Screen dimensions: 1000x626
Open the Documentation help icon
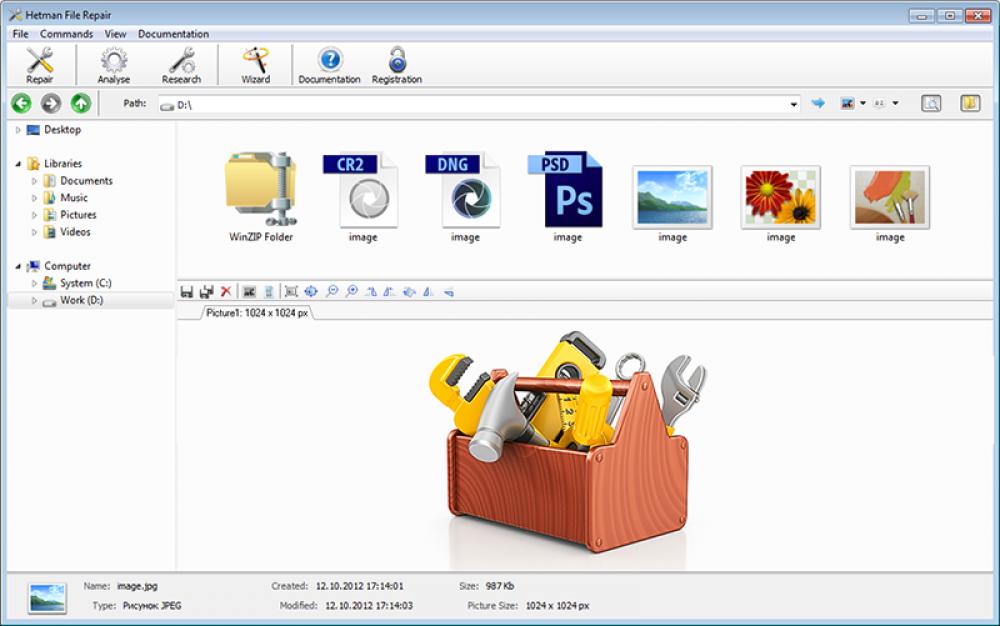click(329, 63)
